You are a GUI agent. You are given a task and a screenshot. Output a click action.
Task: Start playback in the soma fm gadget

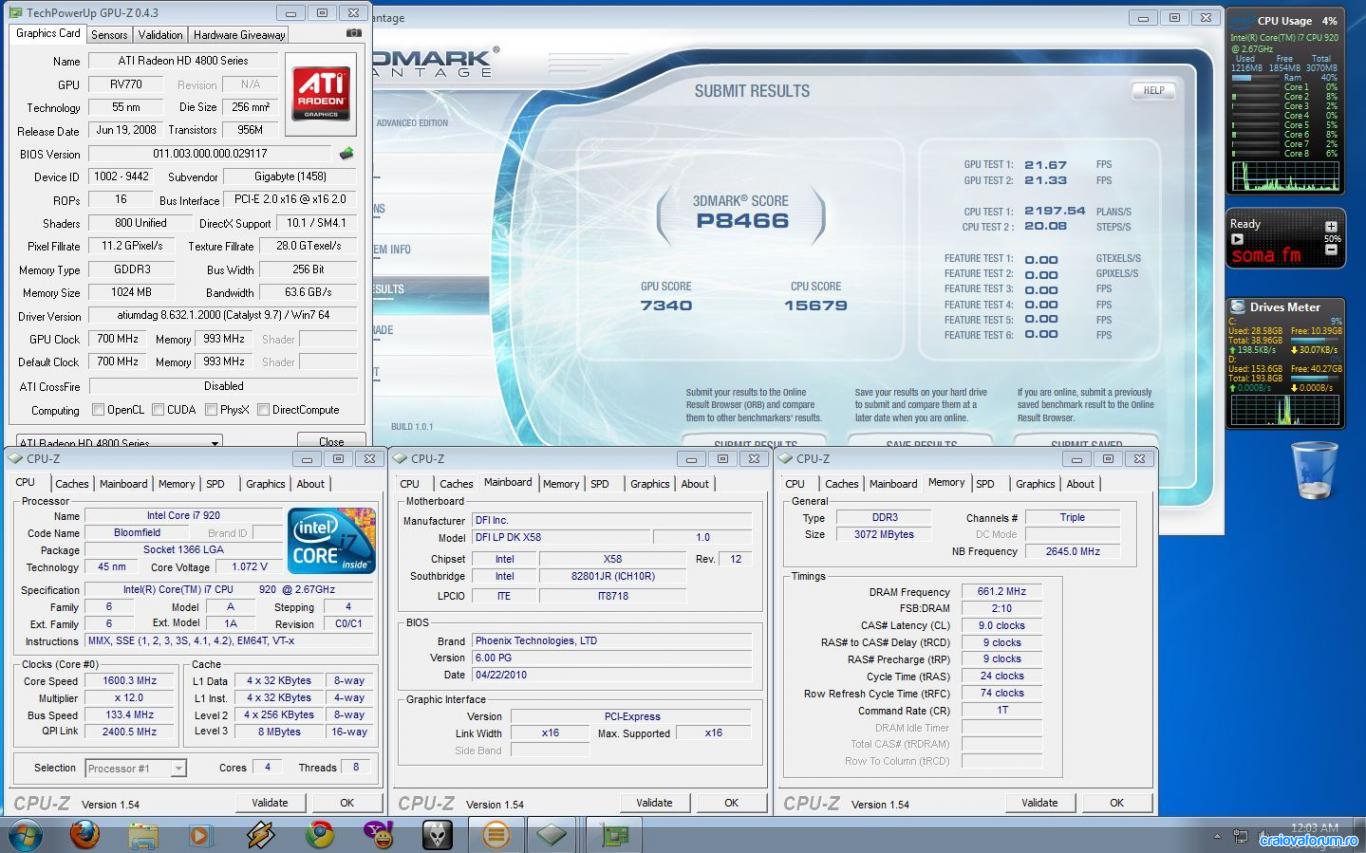tap(1237, 240)
